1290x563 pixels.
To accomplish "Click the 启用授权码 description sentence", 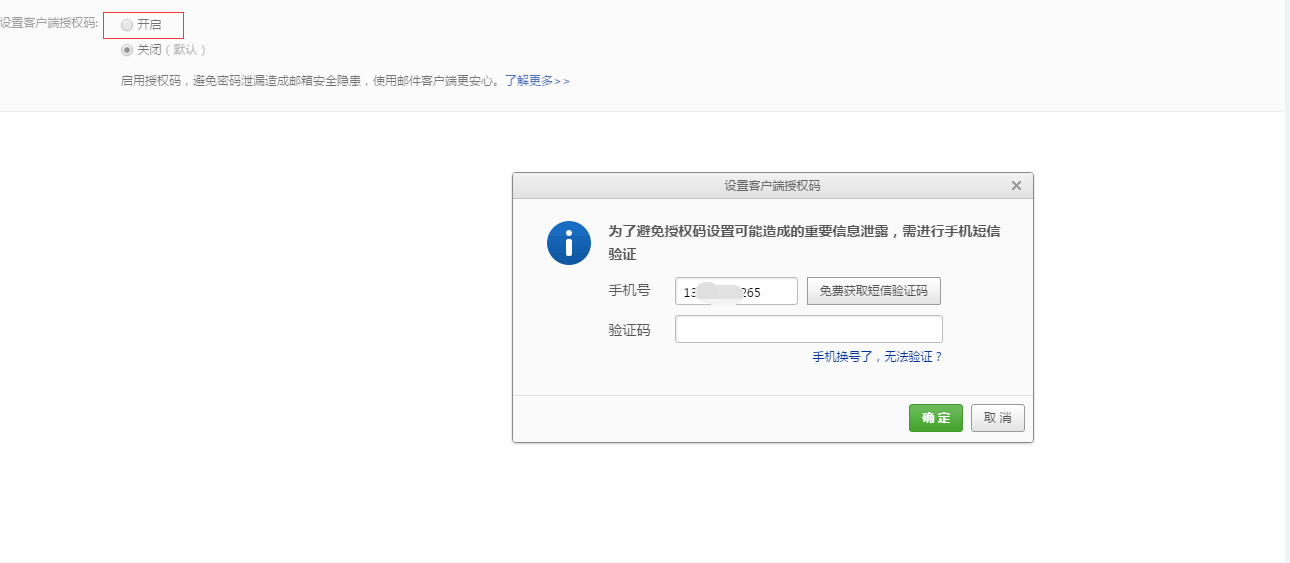I will [x=310, y=81].
